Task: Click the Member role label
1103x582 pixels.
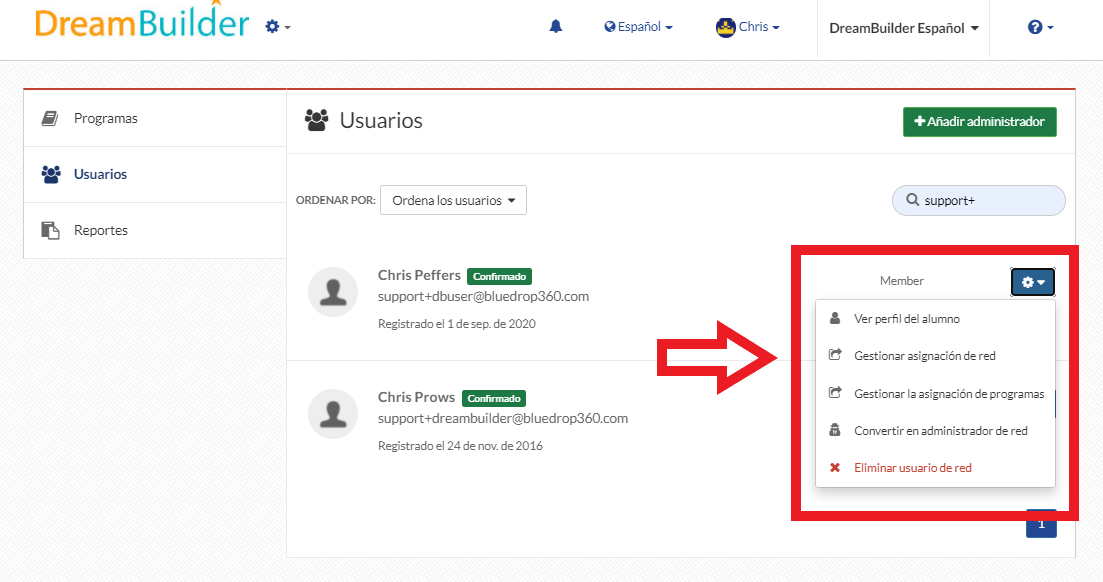Action: click(901, 281)
